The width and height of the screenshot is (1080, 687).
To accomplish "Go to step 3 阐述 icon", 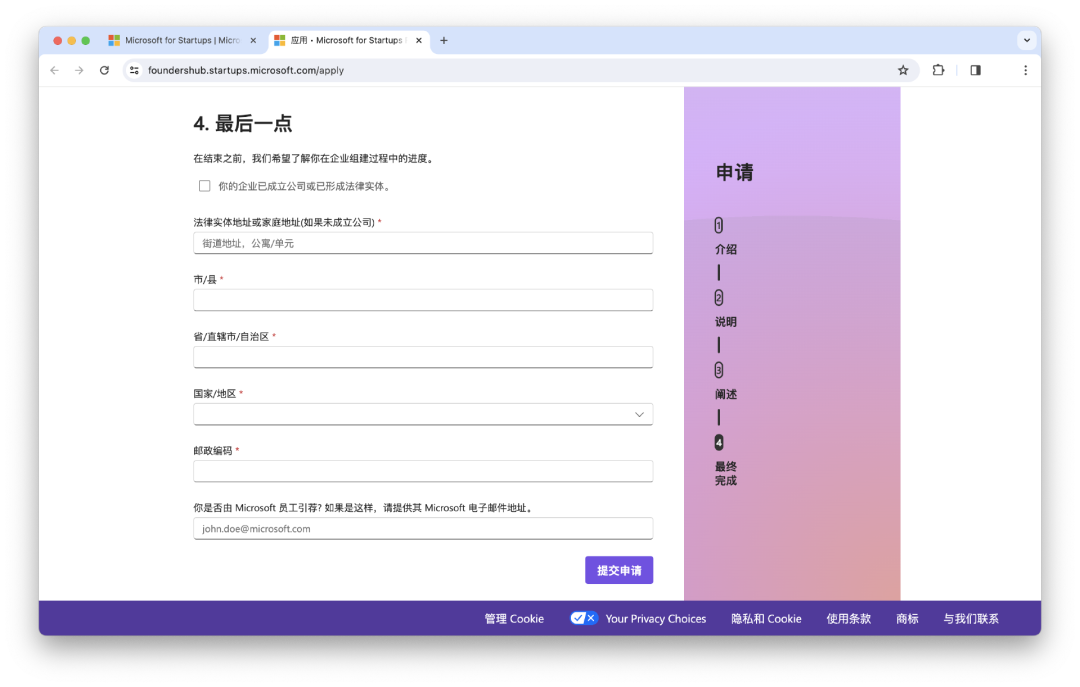I will [718, 370].
